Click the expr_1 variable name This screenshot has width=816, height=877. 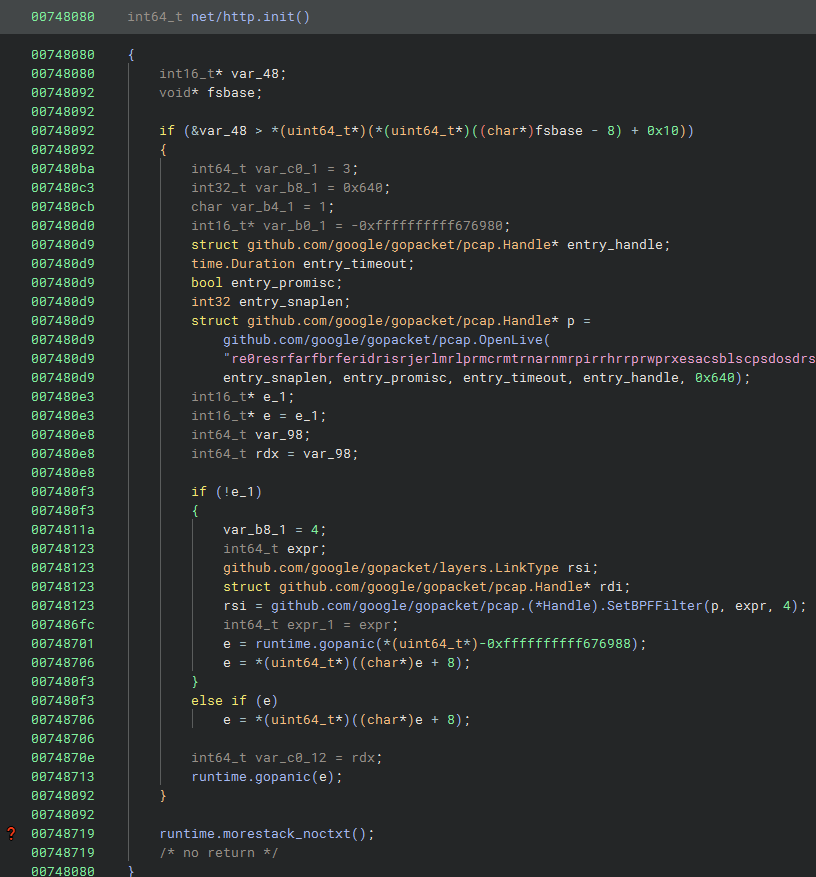308,624
